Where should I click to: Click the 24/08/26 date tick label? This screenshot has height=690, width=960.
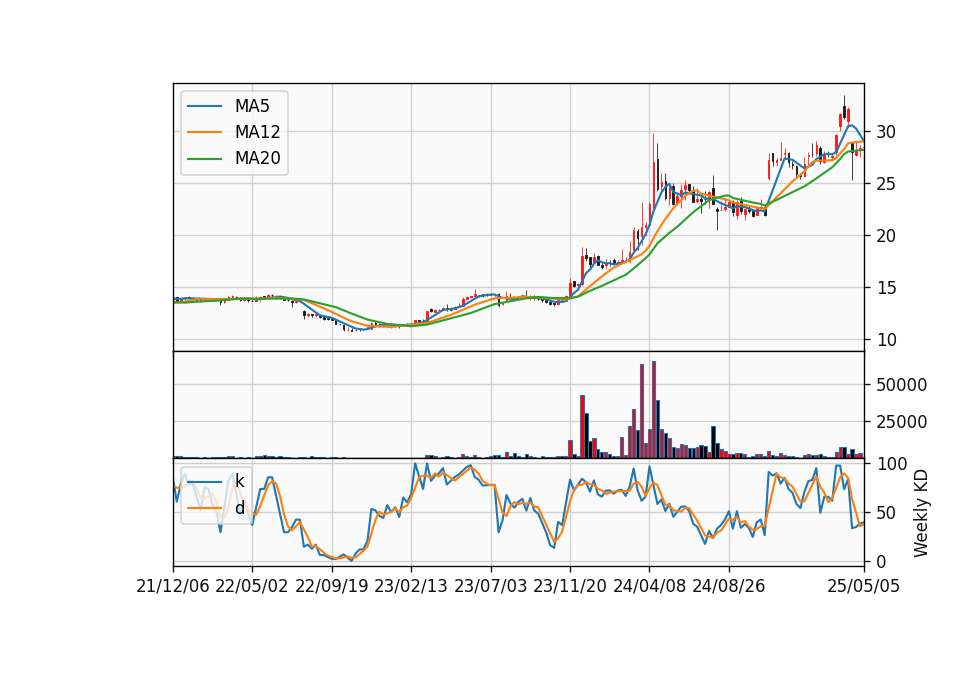(x=729, y=587)
